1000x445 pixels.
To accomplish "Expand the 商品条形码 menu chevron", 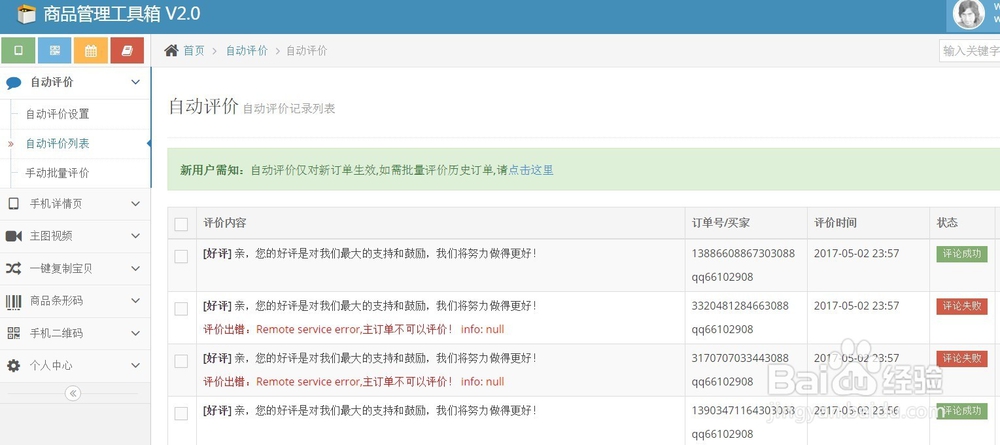I will click(135, 301).
